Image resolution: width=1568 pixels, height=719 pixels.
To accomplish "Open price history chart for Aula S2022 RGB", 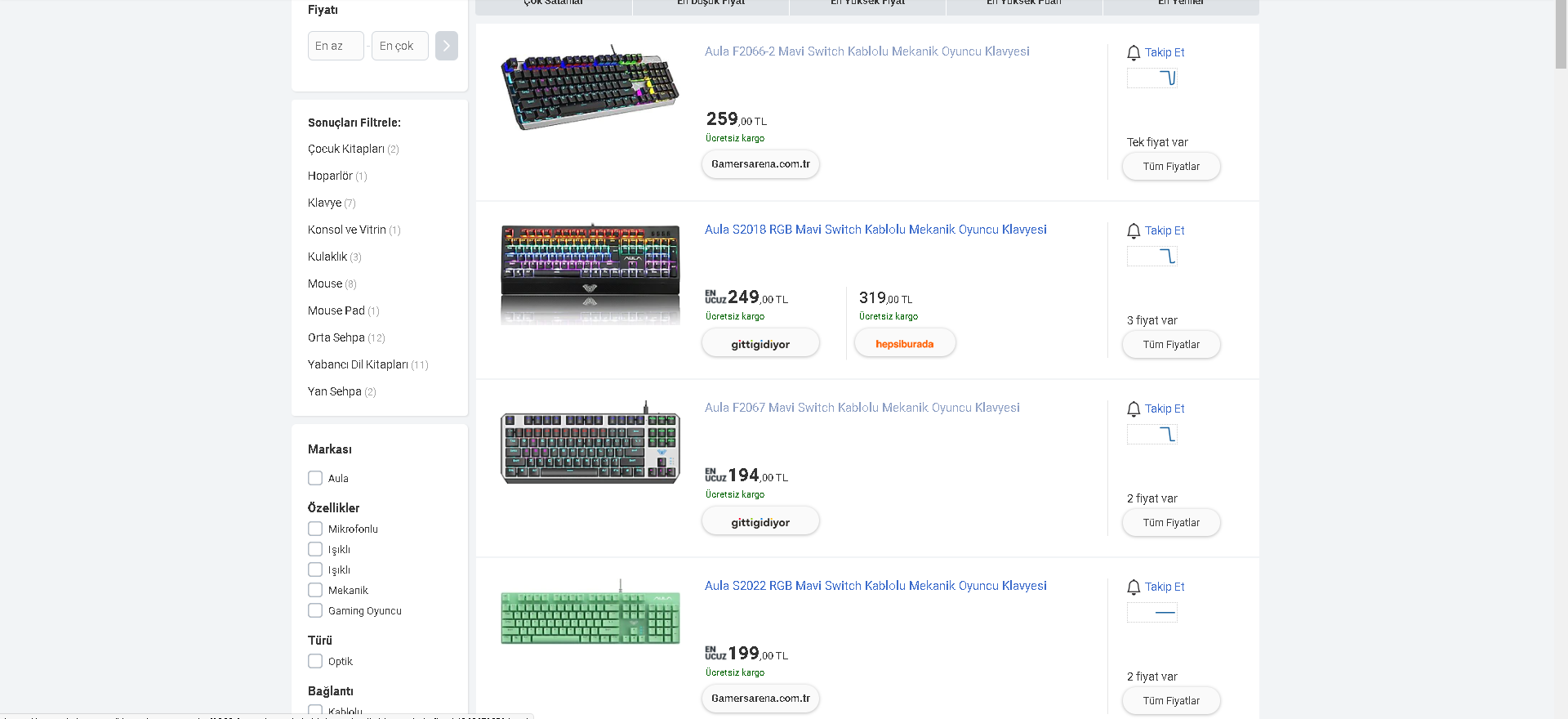I will (x=1152, y=613).
